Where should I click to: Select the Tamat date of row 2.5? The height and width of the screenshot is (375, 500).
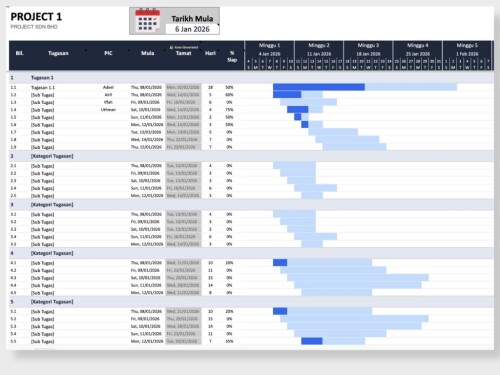pos(183,196)
